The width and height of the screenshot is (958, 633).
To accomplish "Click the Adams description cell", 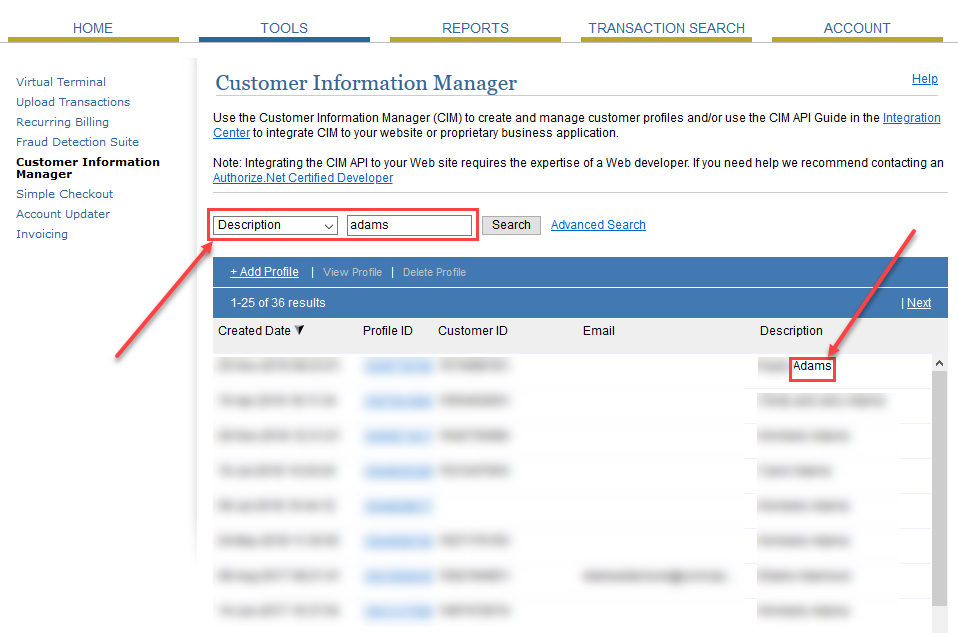I will coord(812,366).
